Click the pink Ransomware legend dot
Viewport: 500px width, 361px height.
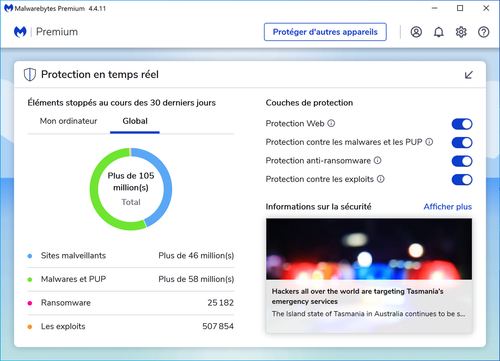click(30, 303)
